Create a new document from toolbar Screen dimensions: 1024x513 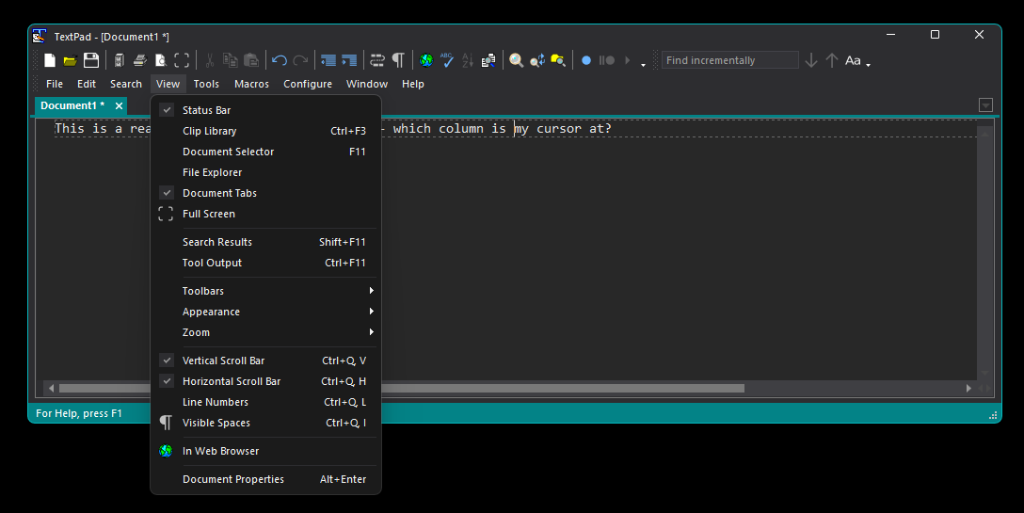pyautogui.click(x=50, y=60)
